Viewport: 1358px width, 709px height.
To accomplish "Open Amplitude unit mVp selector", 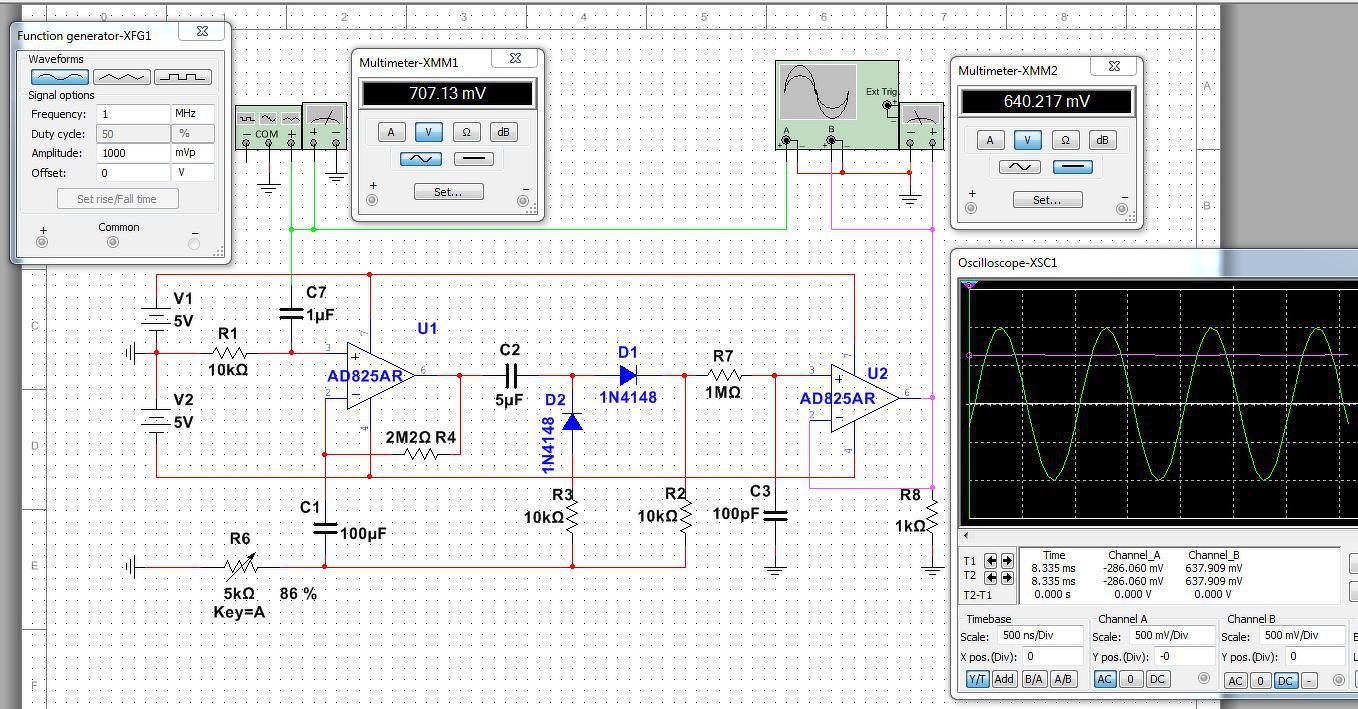I will coord(193,153).
